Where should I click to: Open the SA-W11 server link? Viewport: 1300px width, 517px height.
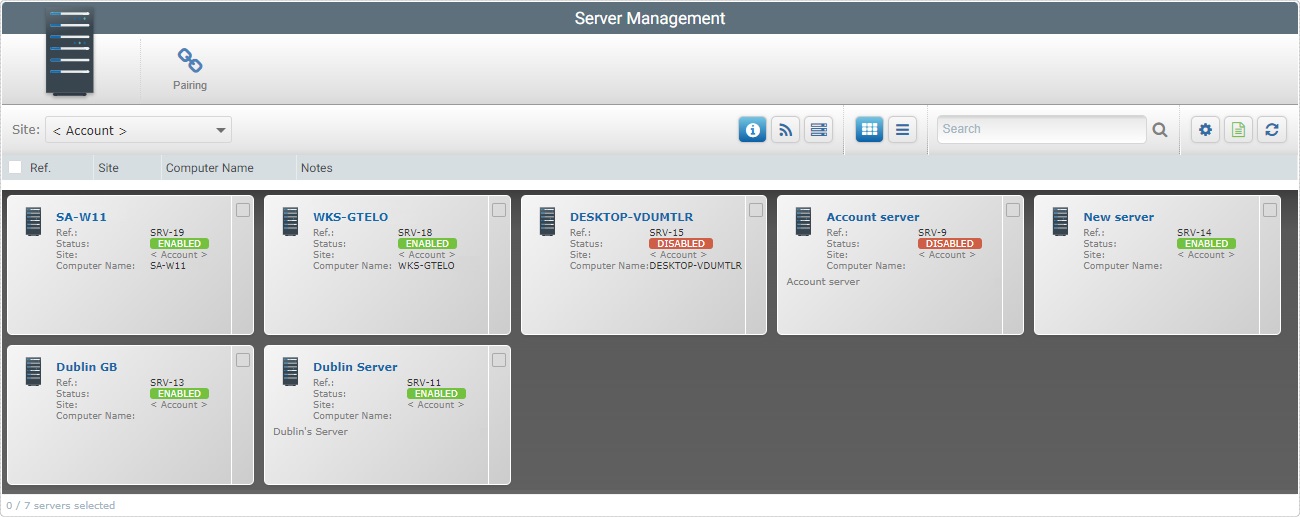coord(81,217)
